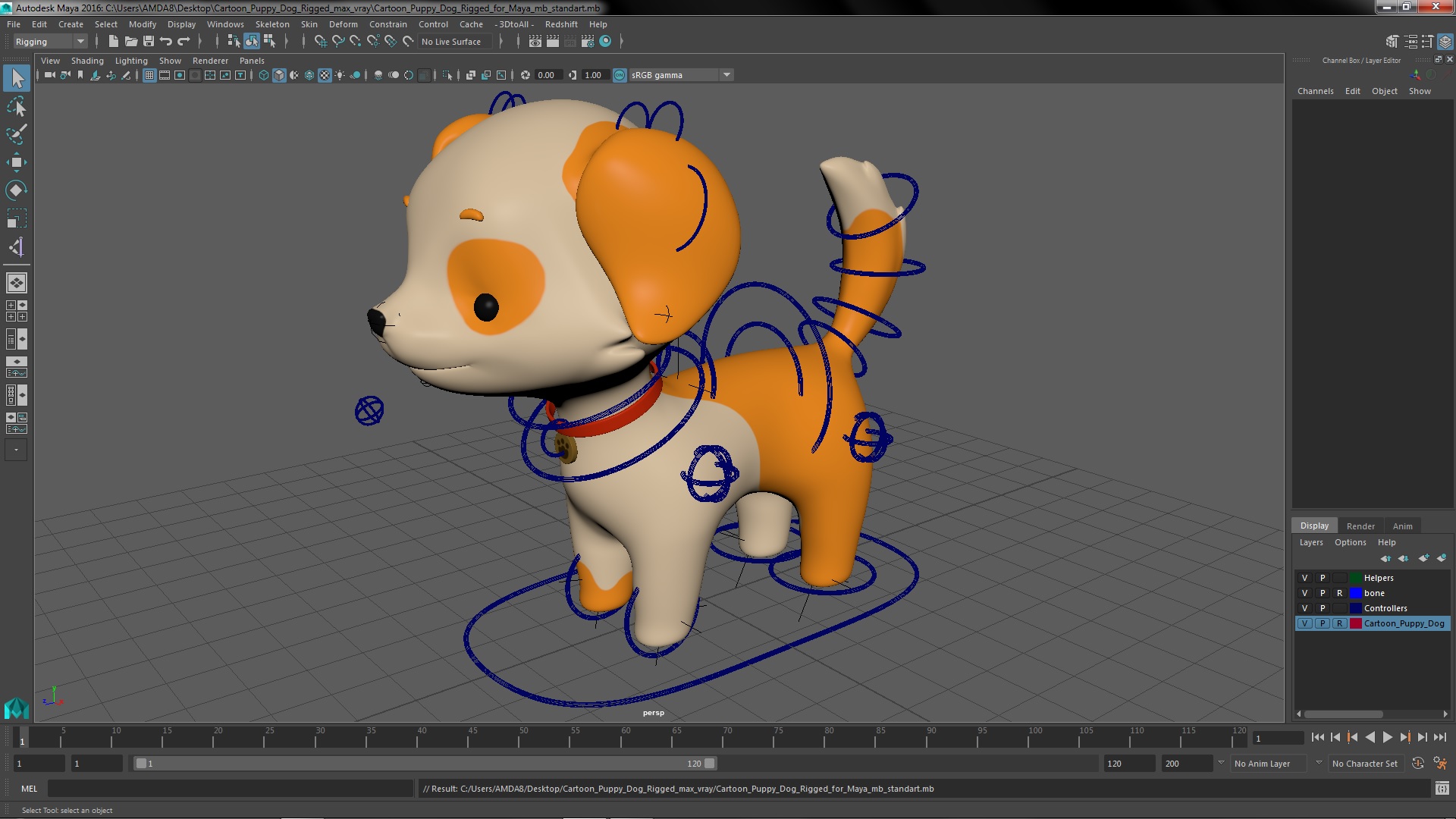This screenshot has width=1456, height=819.
Task: Enable Snap to grids magnet
Action: point(321,42)
